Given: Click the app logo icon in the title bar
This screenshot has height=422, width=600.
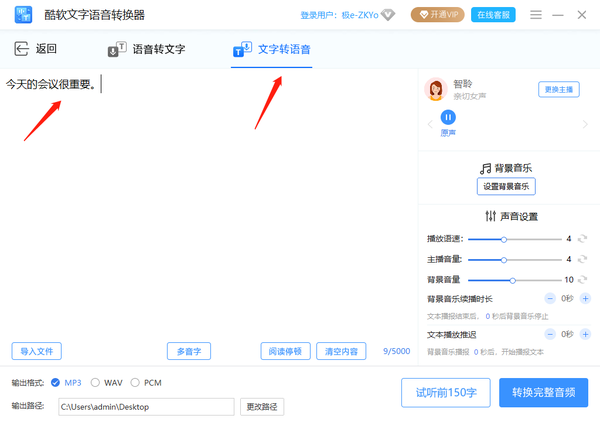Looking at the screenshot, I should [x=23, y=15].
